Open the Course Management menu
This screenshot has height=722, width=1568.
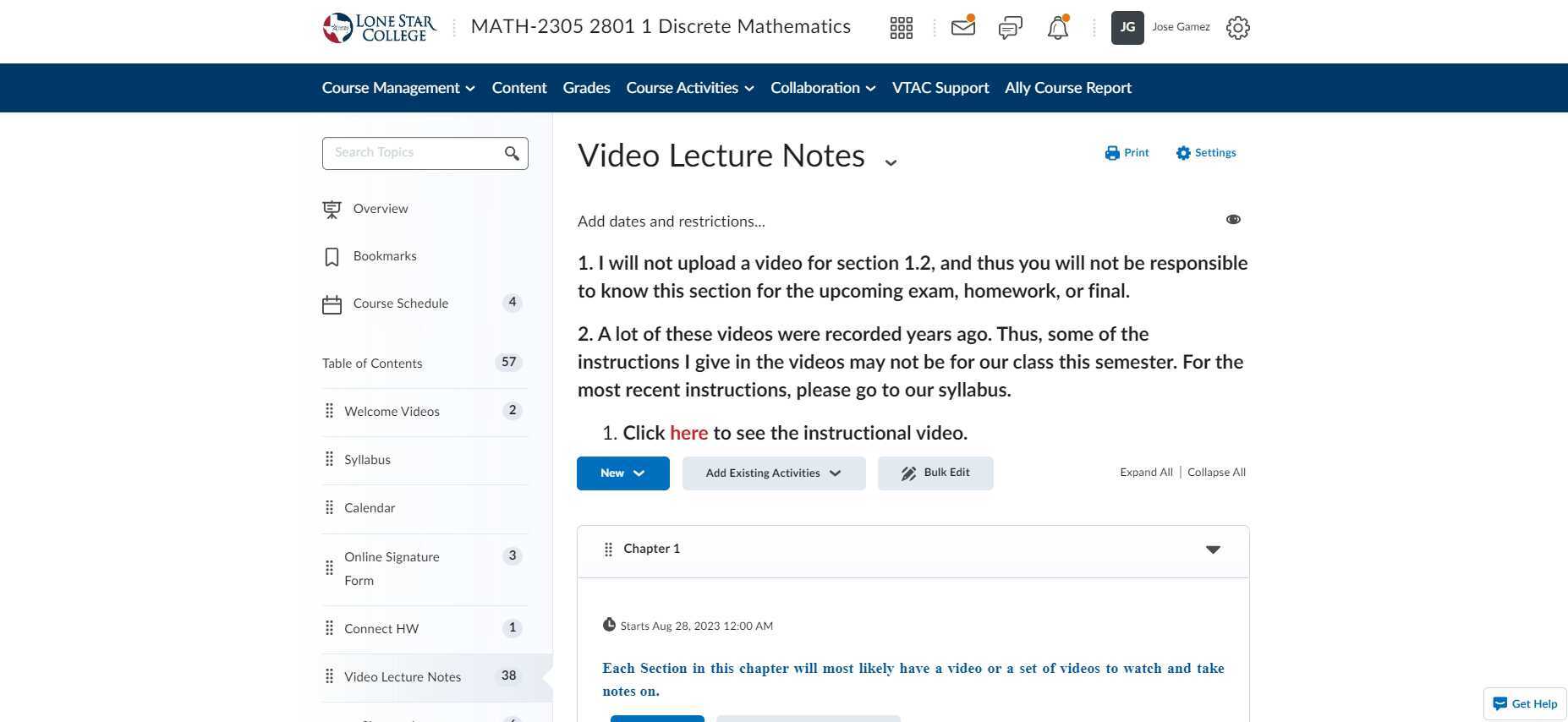398,88
